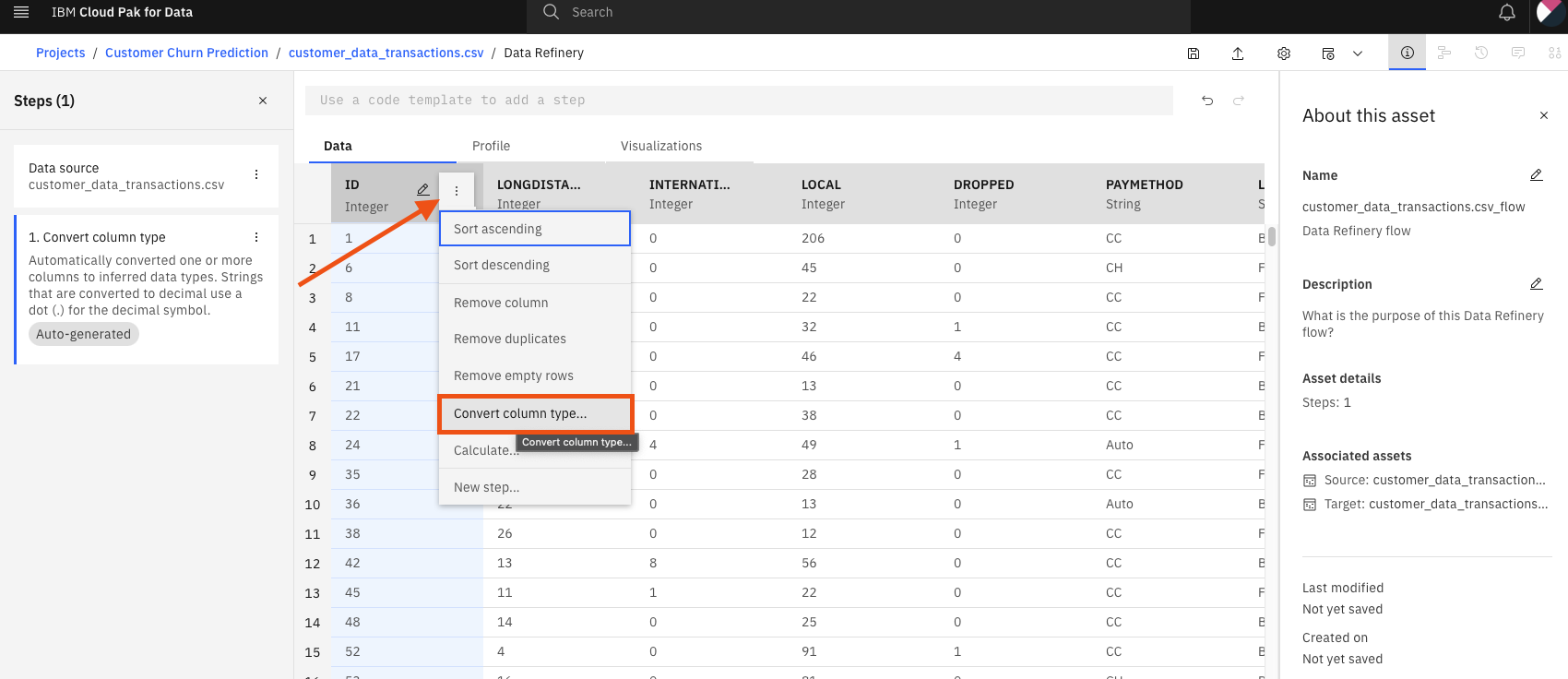Image resolution: width=1568 pixels, height=679 pixels.
Task: Close the About this asset panel
Action: pyautogui.click(x=1544, y=115)
